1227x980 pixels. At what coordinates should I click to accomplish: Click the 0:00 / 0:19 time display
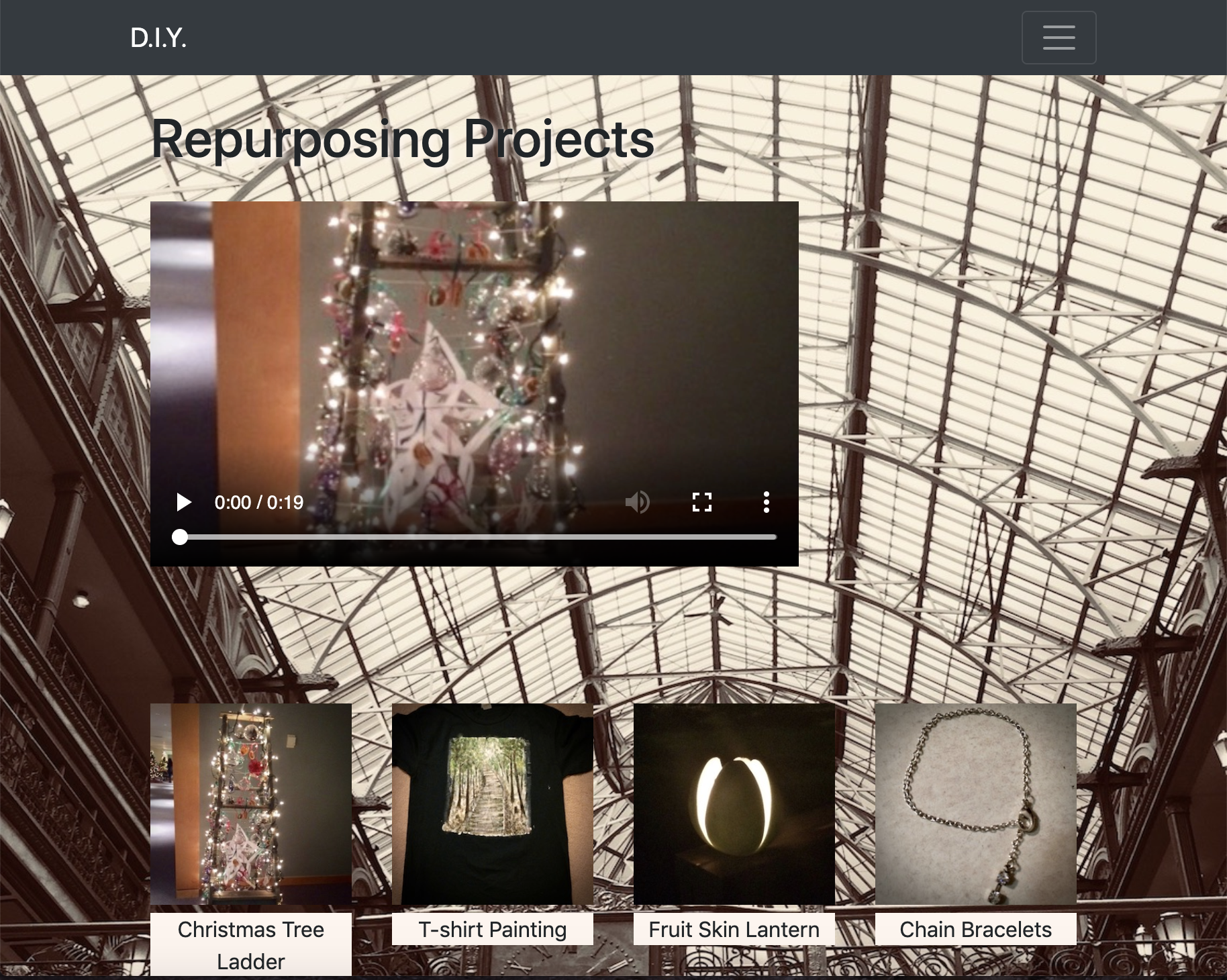(x=259, y=502)
